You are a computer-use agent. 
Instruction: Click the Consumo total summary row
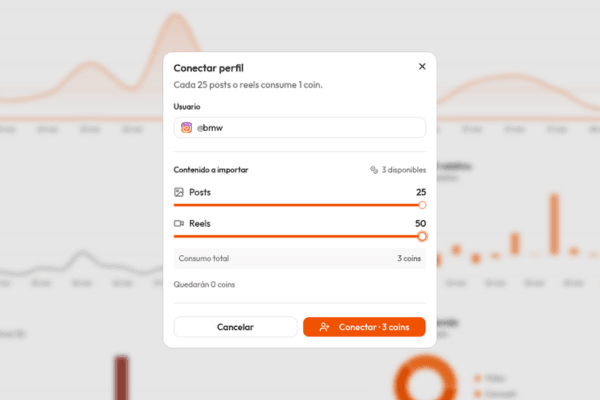tap(300, 259)
